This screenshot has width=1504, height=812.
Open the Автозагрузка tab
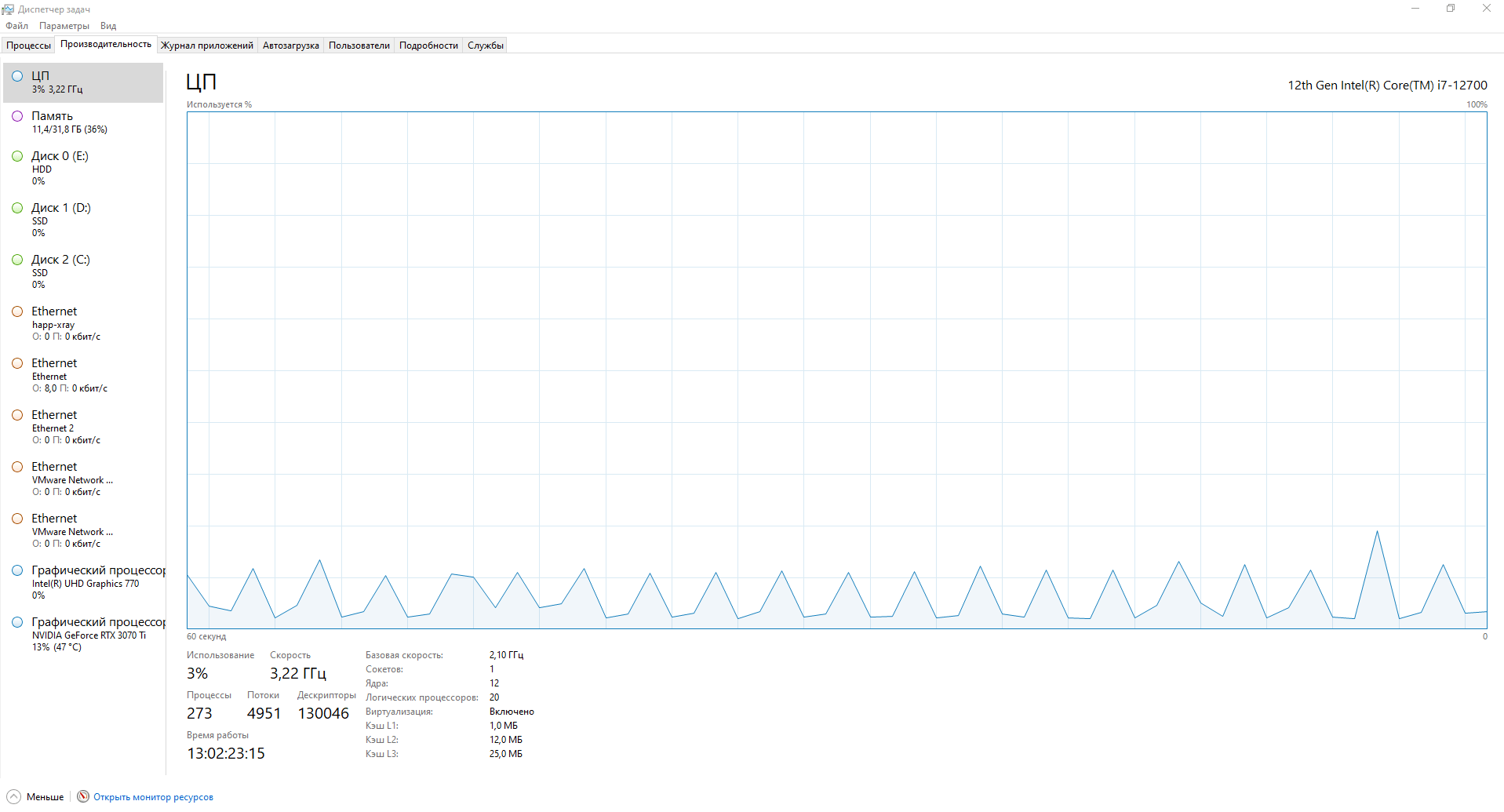click(291, 46)
